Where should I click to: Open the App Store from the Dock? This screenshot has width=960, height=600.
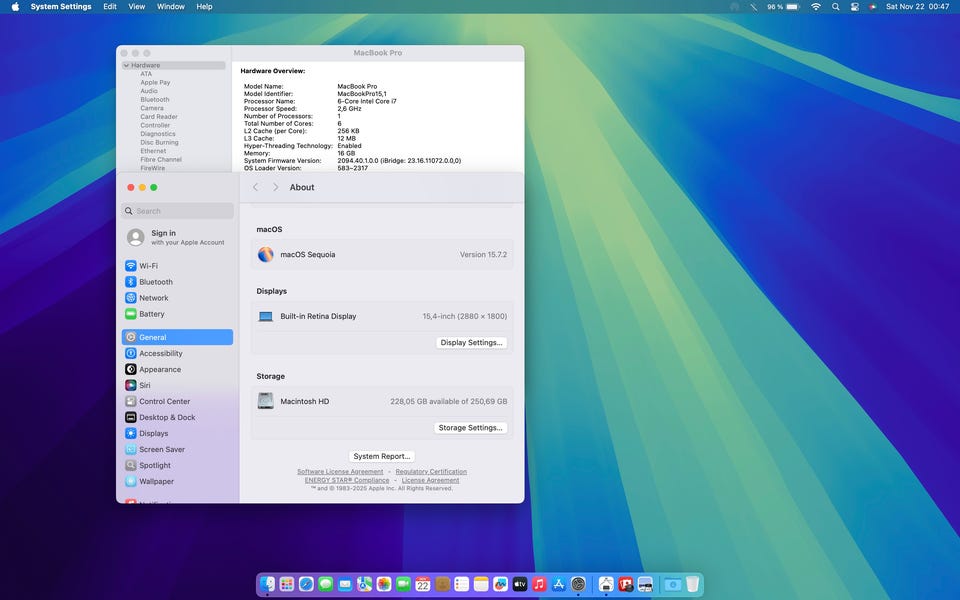click(558, 584)
